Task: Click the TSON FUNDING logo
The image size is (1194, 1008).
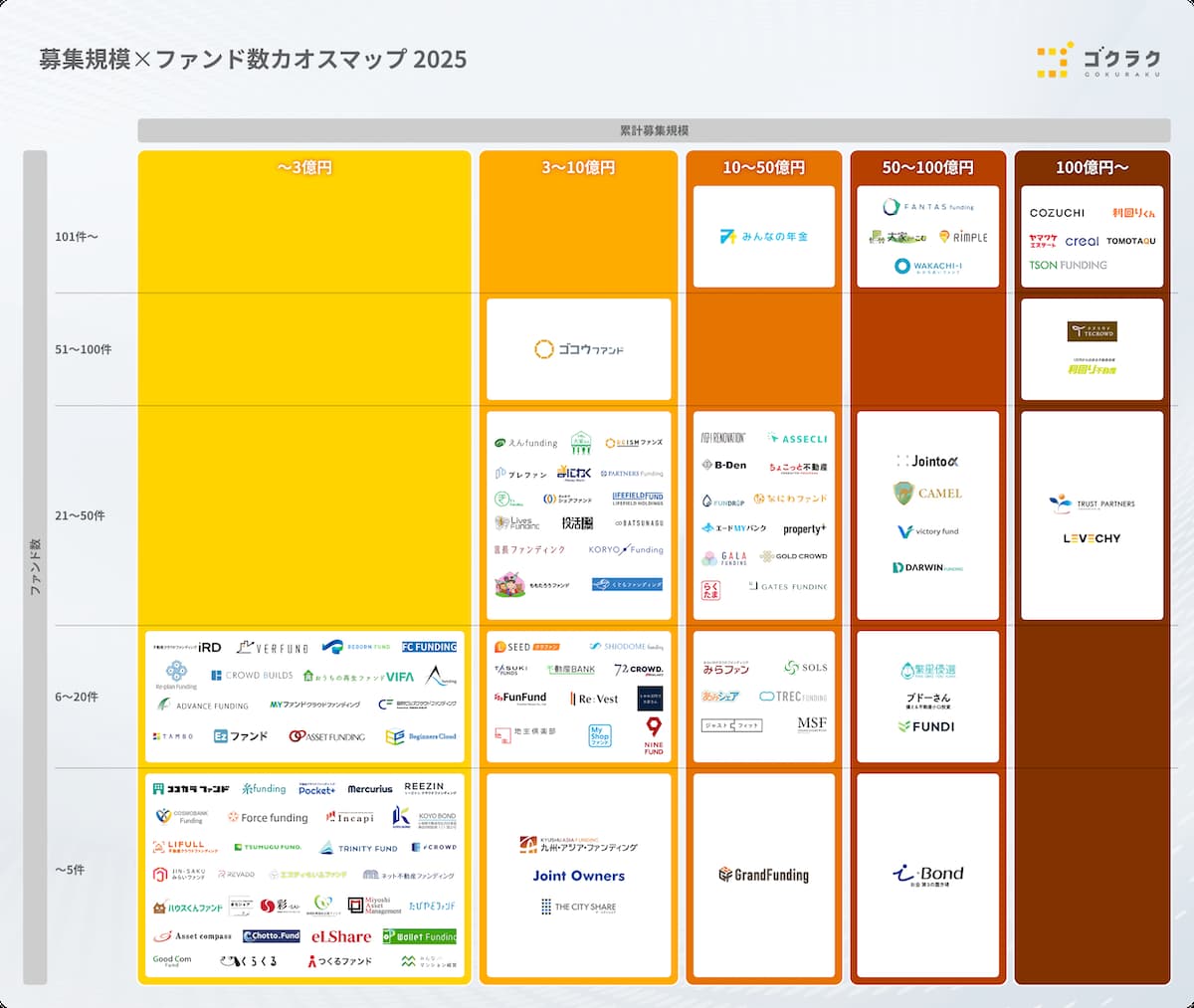Action: 1068,266
